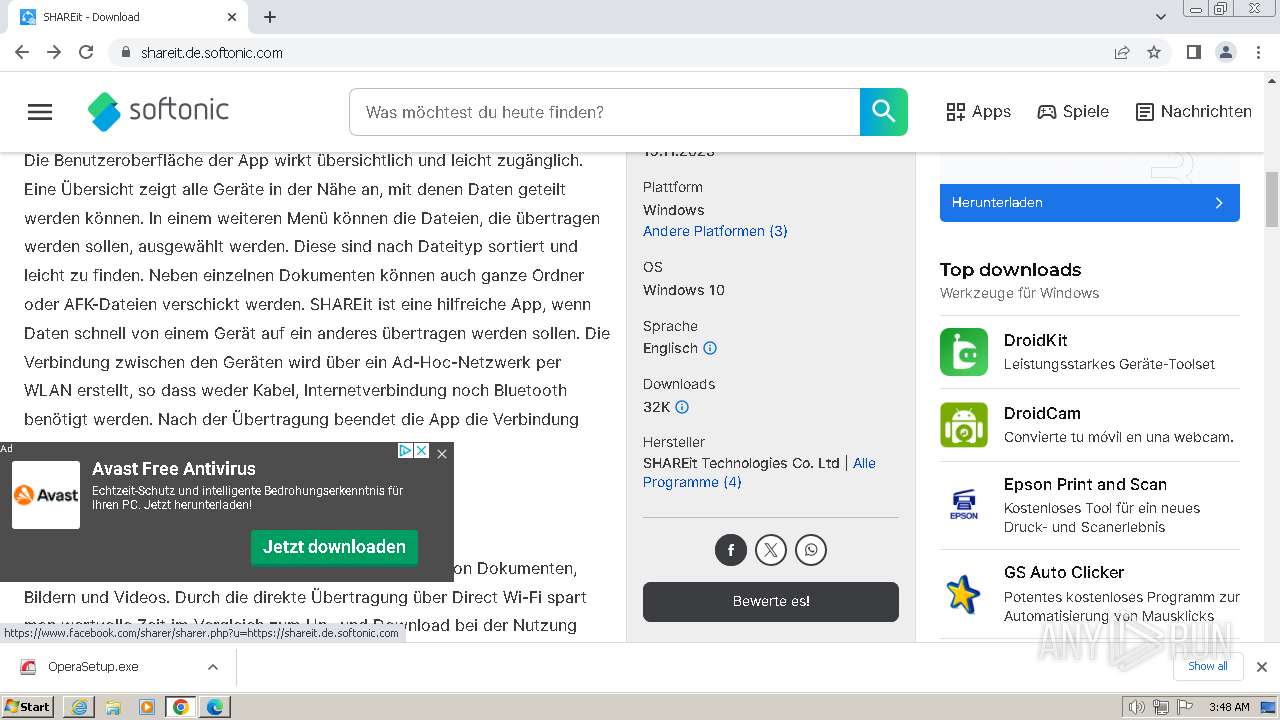This screenshot has height=720, width=1280.
Task: Open DroidCam app icon
Action: [x=964, y=424]
